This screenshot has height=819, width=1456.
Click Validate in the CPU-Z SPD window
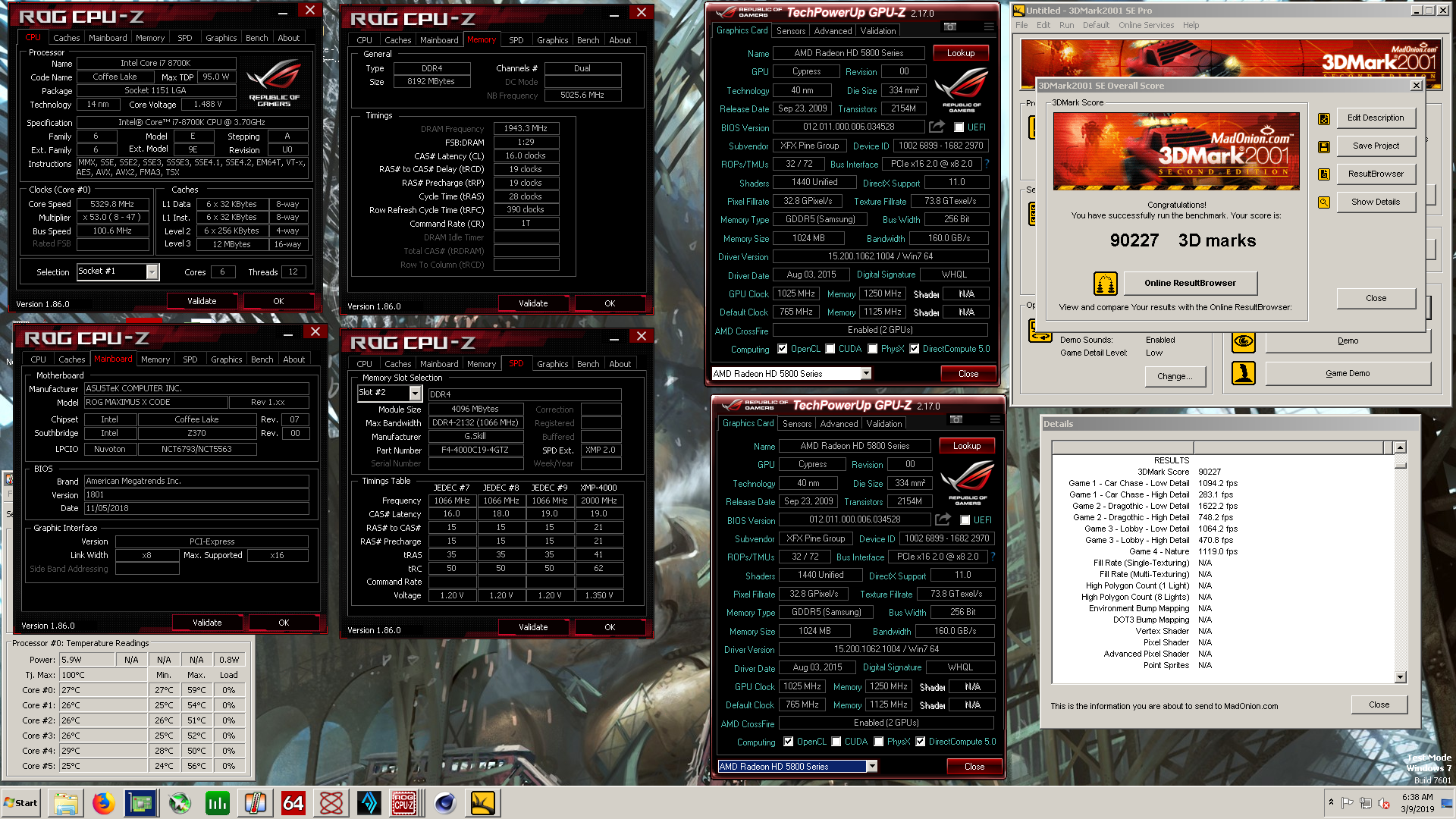pos(533,627)
